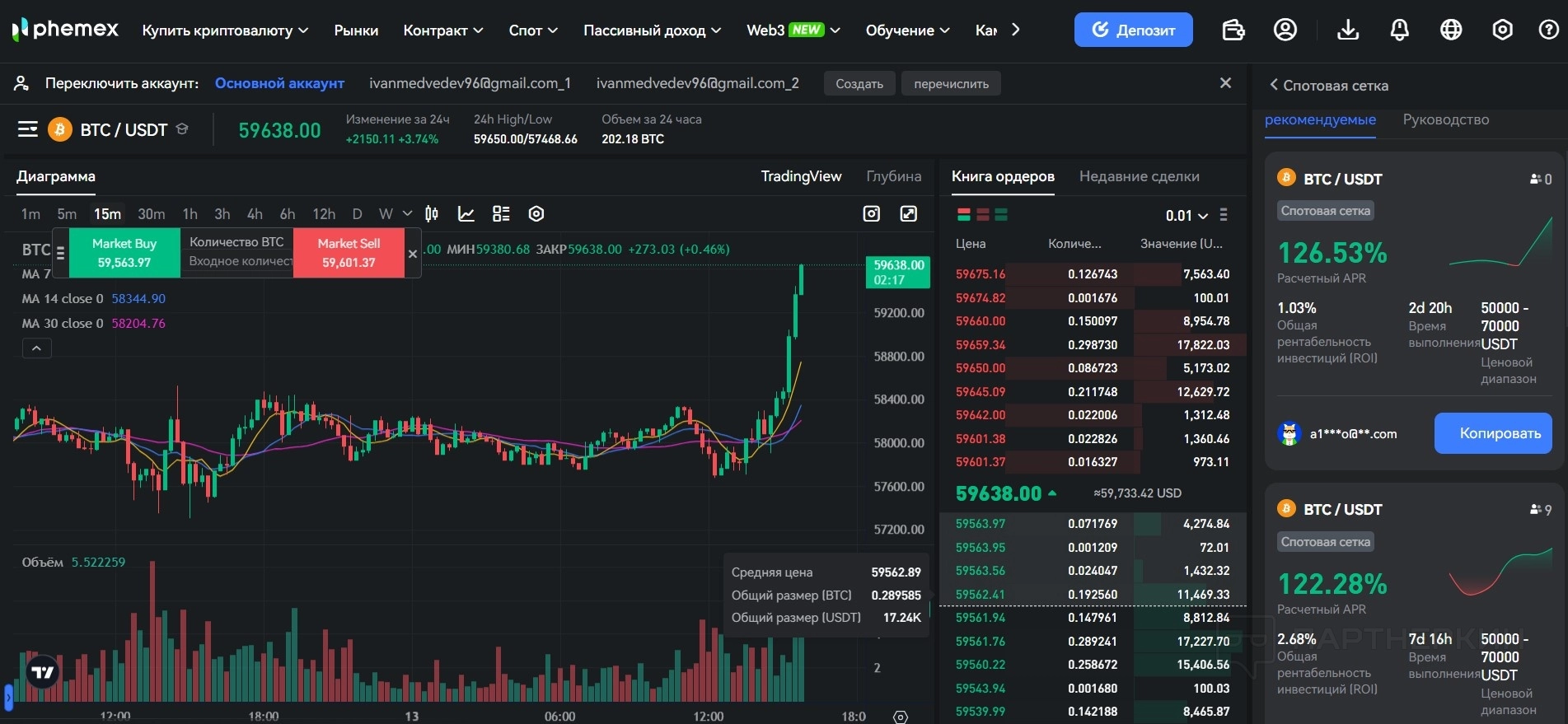The height and width of the screenshot is (724, 1568).
Task: Open the user profile icon
Action: click(x=1285, y=30)
